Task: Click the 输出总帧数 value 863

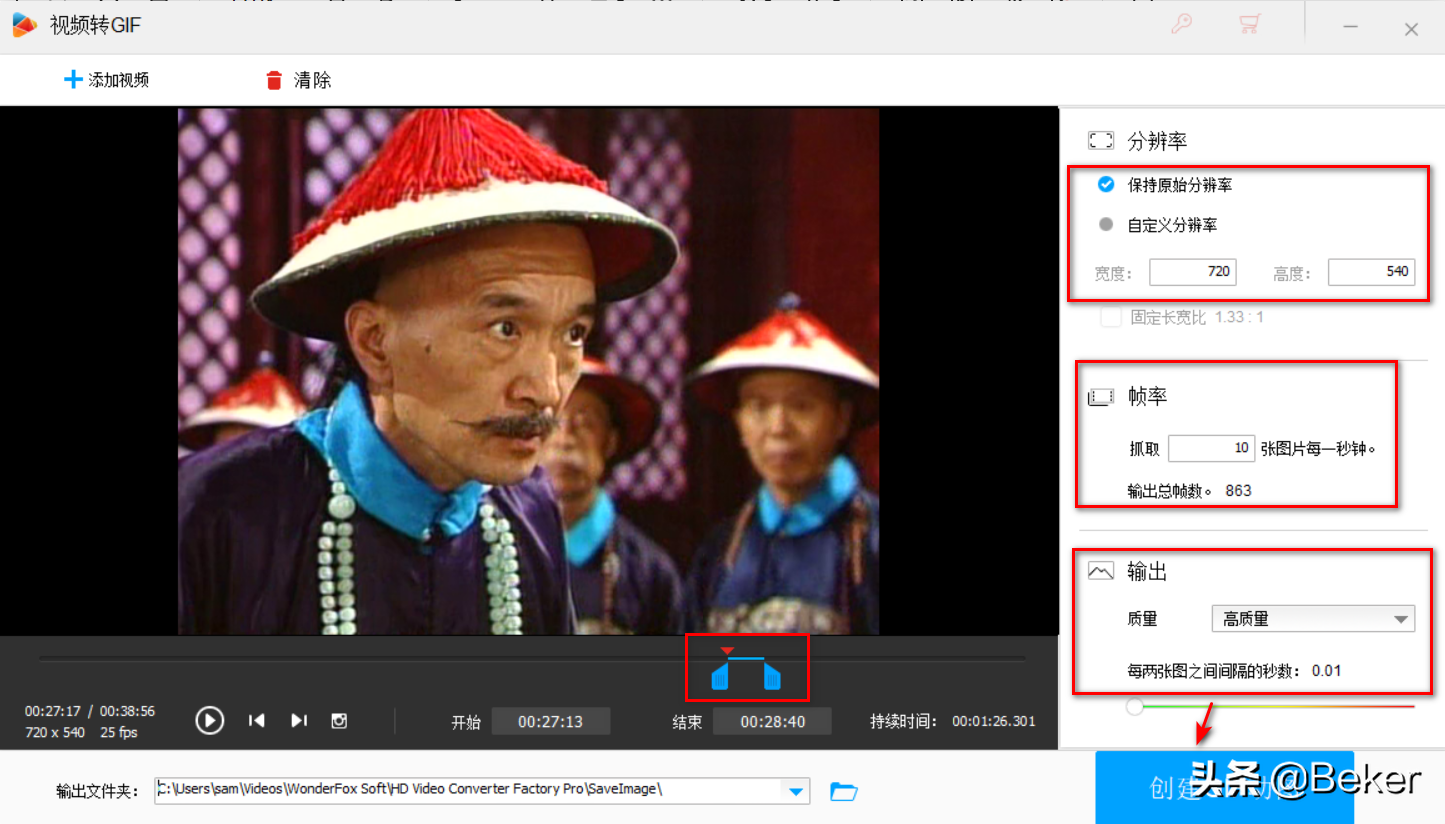Action: pos(1238,490)
